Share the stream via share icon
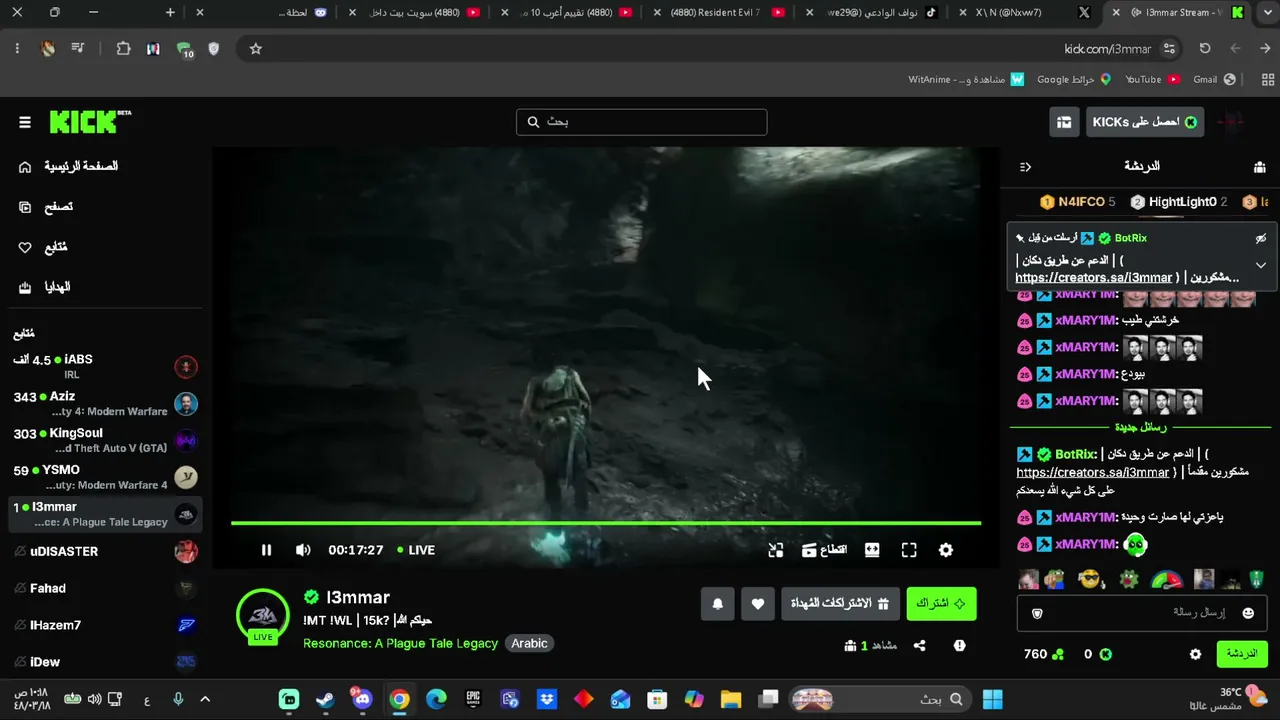 point(919,646)
